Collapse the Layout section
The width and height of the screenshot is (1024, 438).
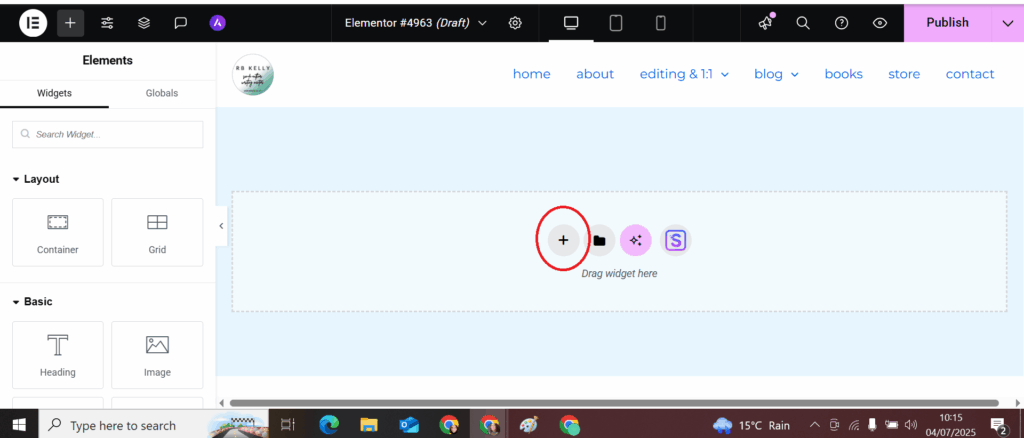(36, 179)
